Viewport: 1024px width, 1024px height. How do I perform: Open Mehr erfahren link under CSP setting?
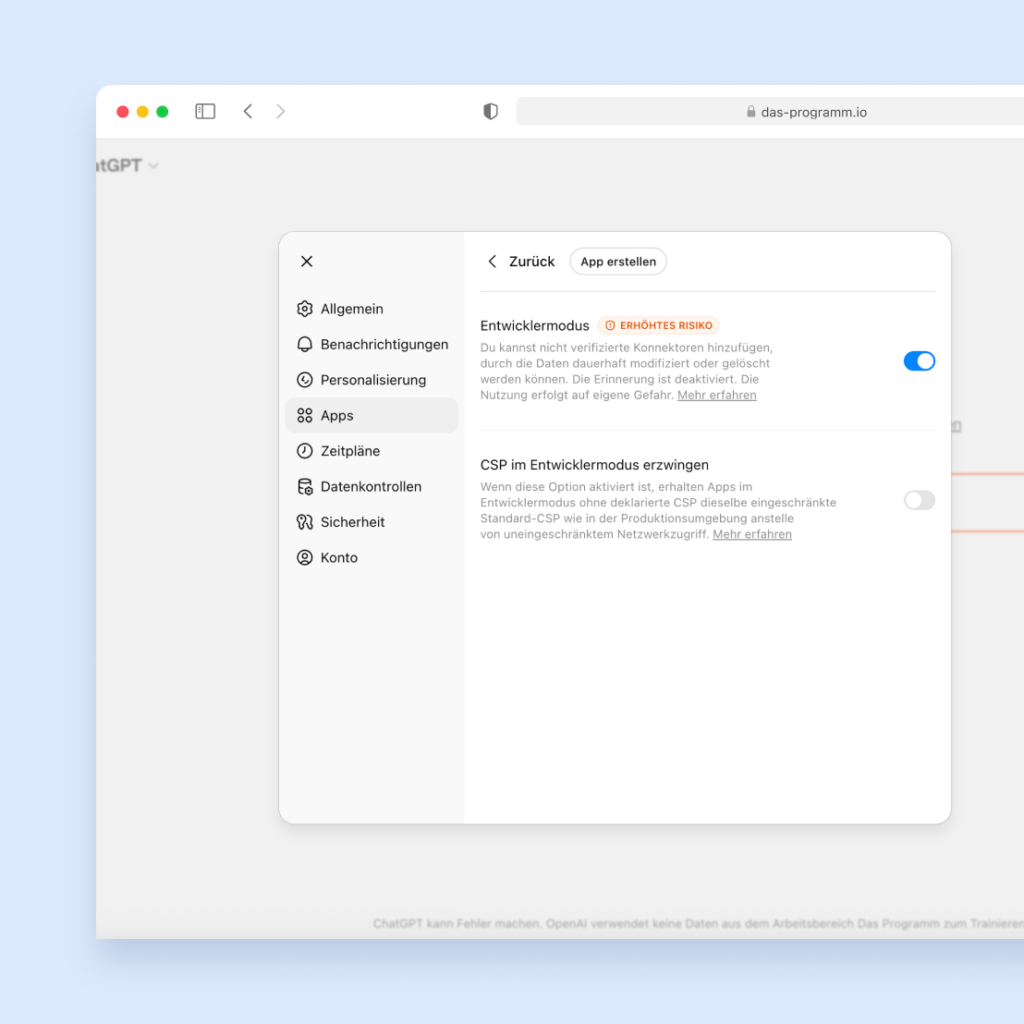[752, 535]
